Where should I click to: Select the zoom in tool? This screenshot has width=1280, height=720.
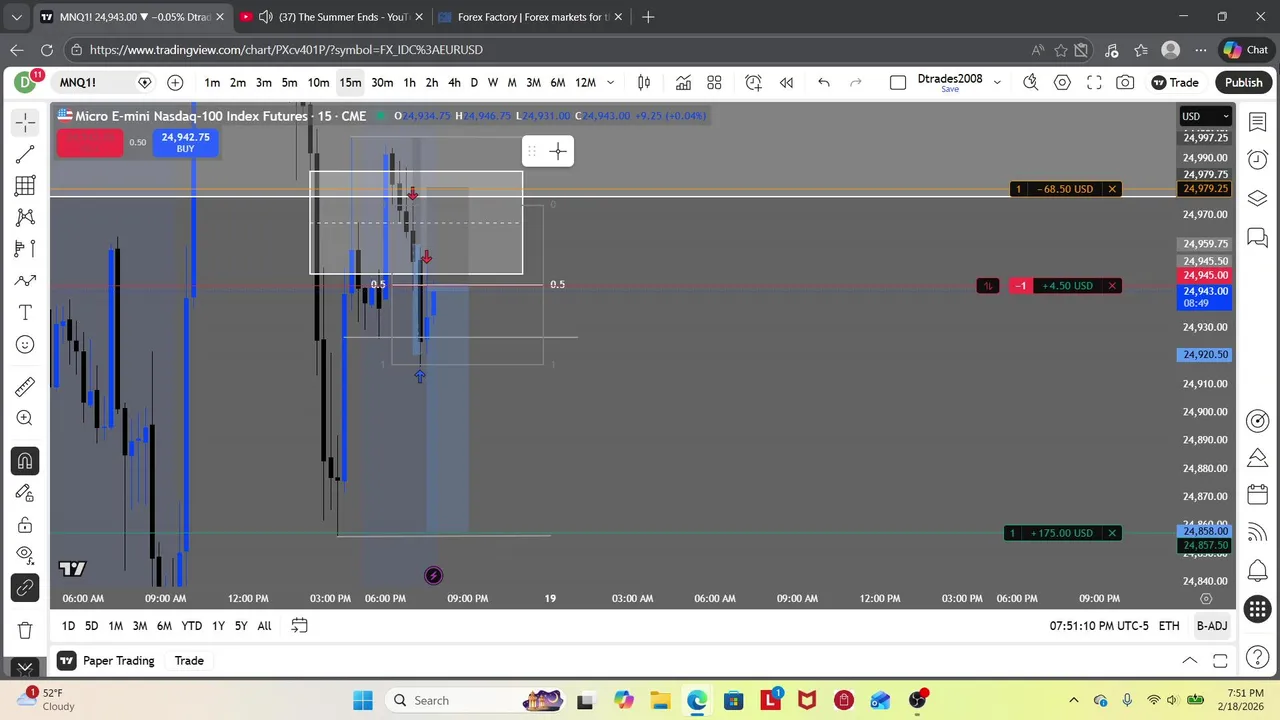[x=25, y=418]
